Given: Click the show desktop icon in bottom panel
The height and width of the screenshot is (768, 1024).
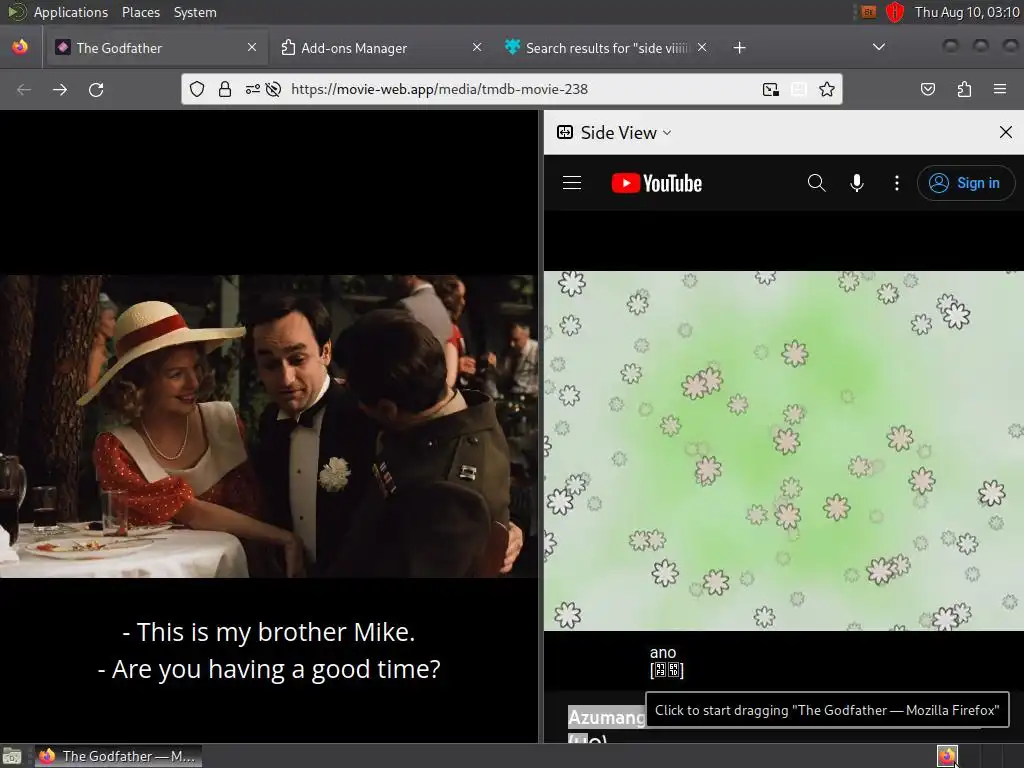Looking at the screenshot, I should pyautogui.click(x=12, y=756).
